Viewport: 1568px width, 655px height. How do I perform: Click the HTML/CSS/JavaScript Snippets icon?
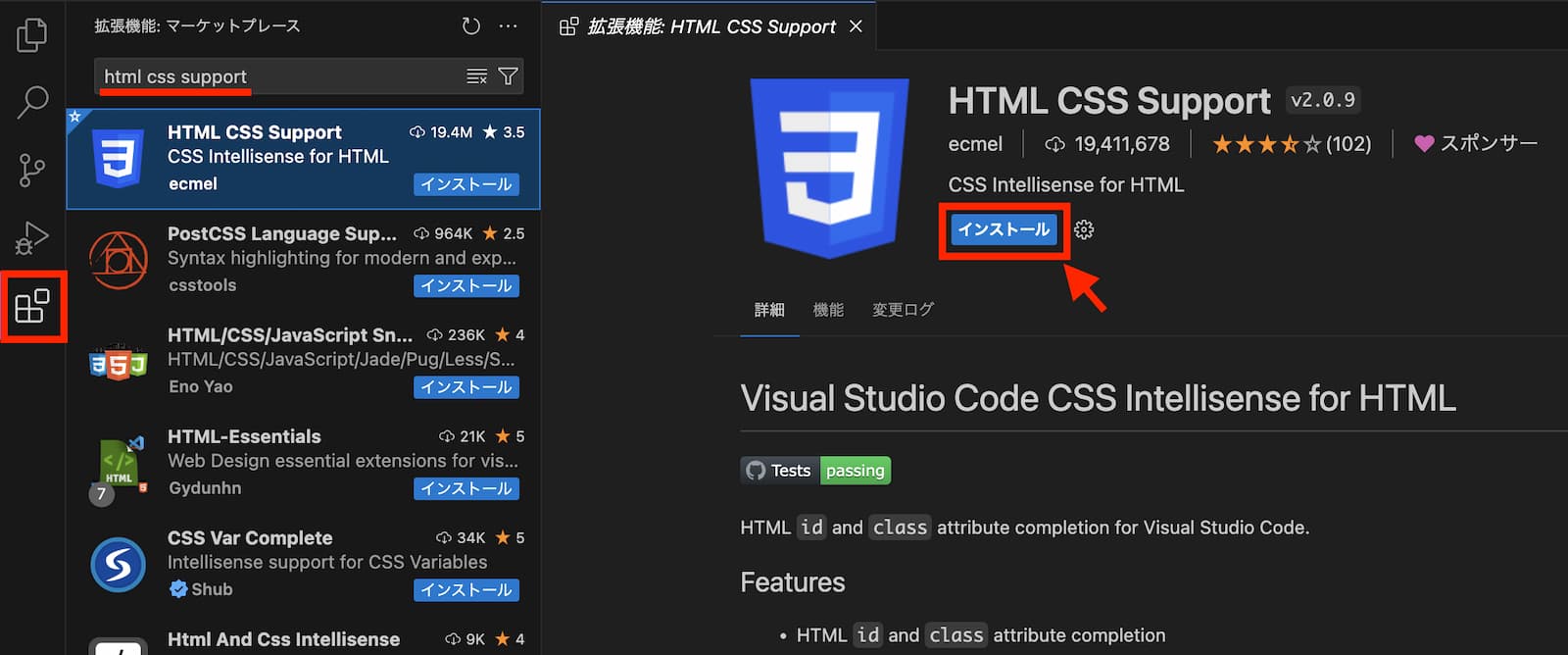tap(119, 363)
